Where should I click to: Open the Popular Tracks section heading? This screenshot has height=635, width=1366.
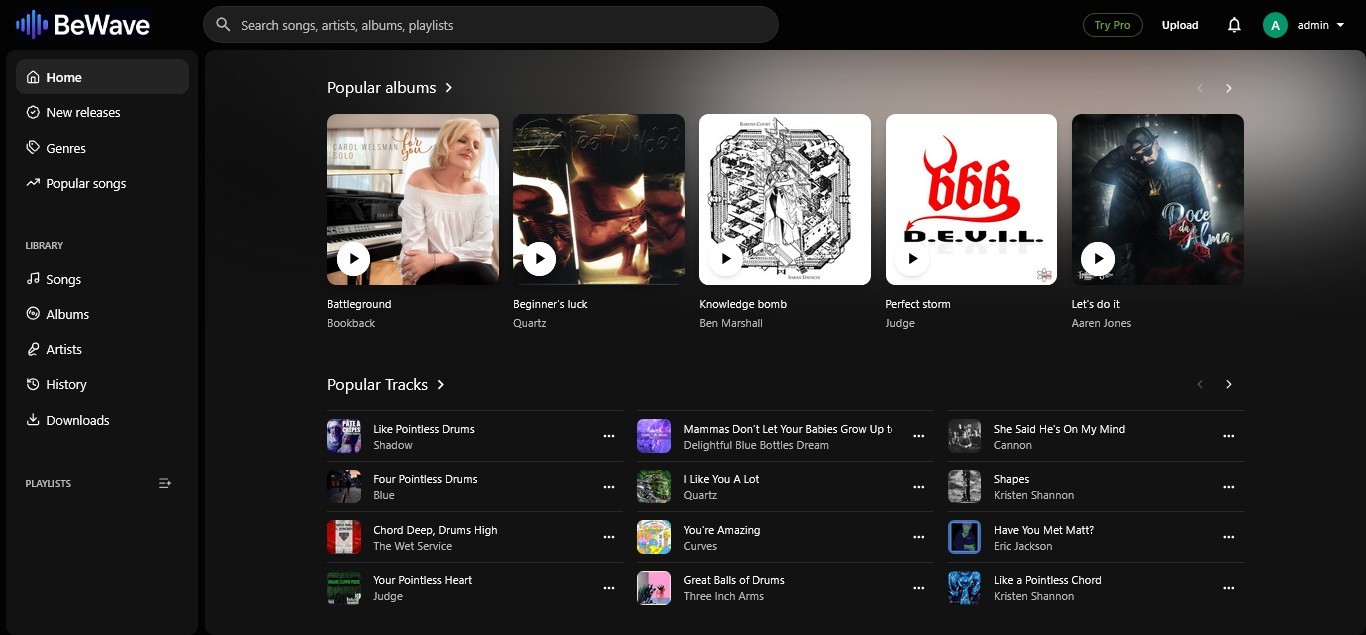(386, 384)
